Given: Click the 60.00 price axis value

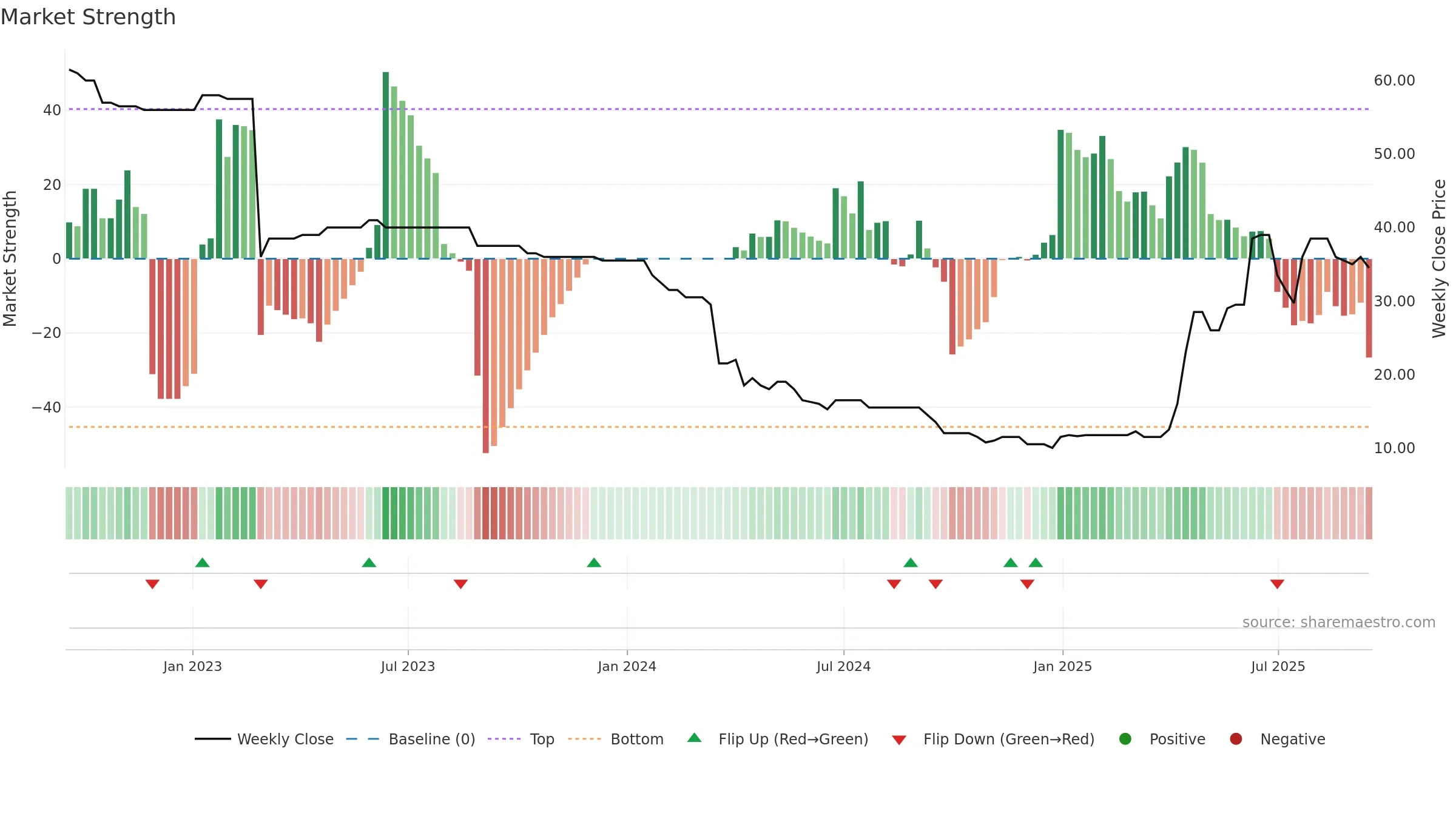Looking at the screenshot, I should click(x=1394, y=80).
